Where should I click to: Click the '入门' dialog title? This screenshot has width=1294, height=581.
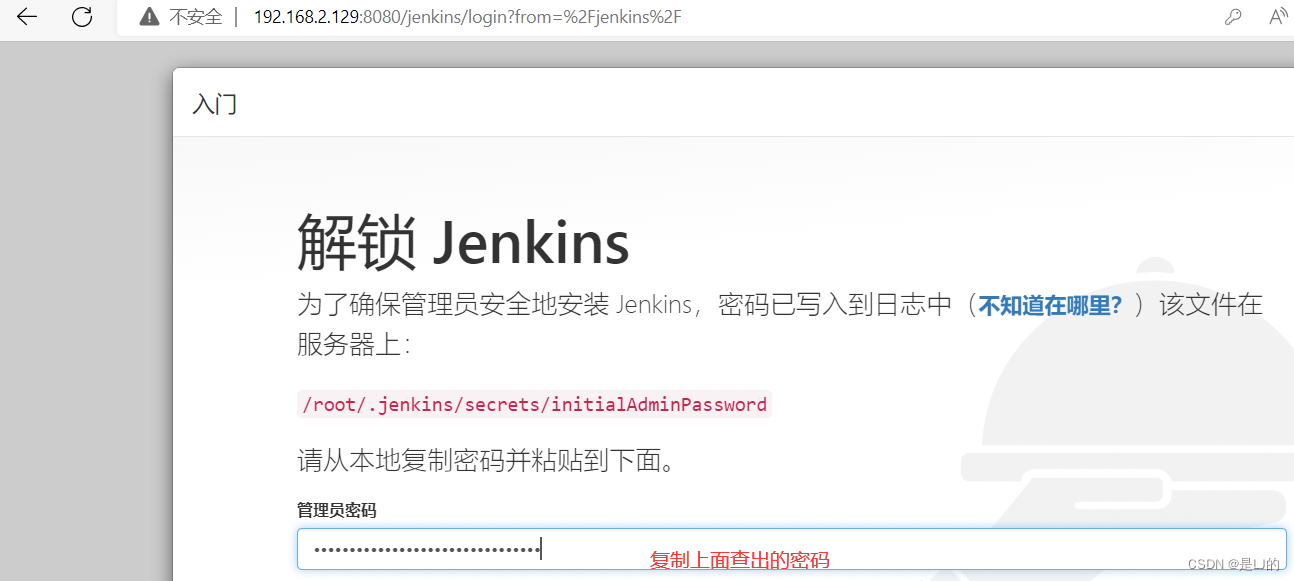click(x=215, y=104)
